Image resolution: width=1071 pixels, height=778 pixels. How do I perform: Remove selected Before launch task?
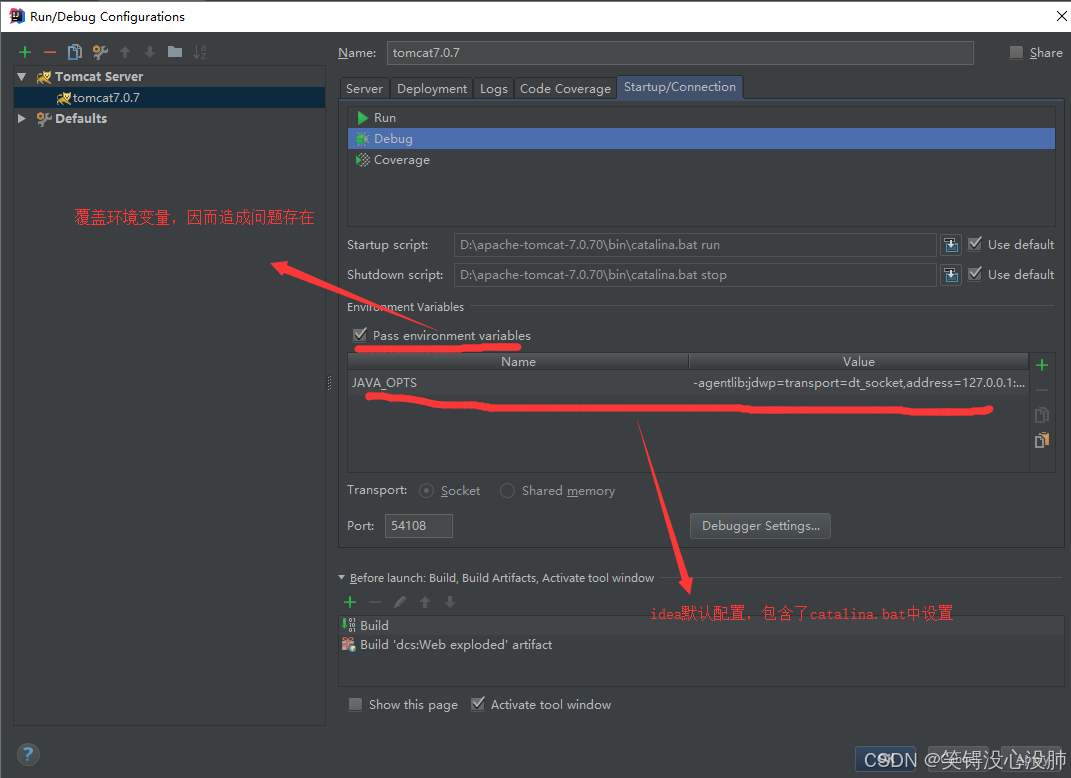point(375,602)
